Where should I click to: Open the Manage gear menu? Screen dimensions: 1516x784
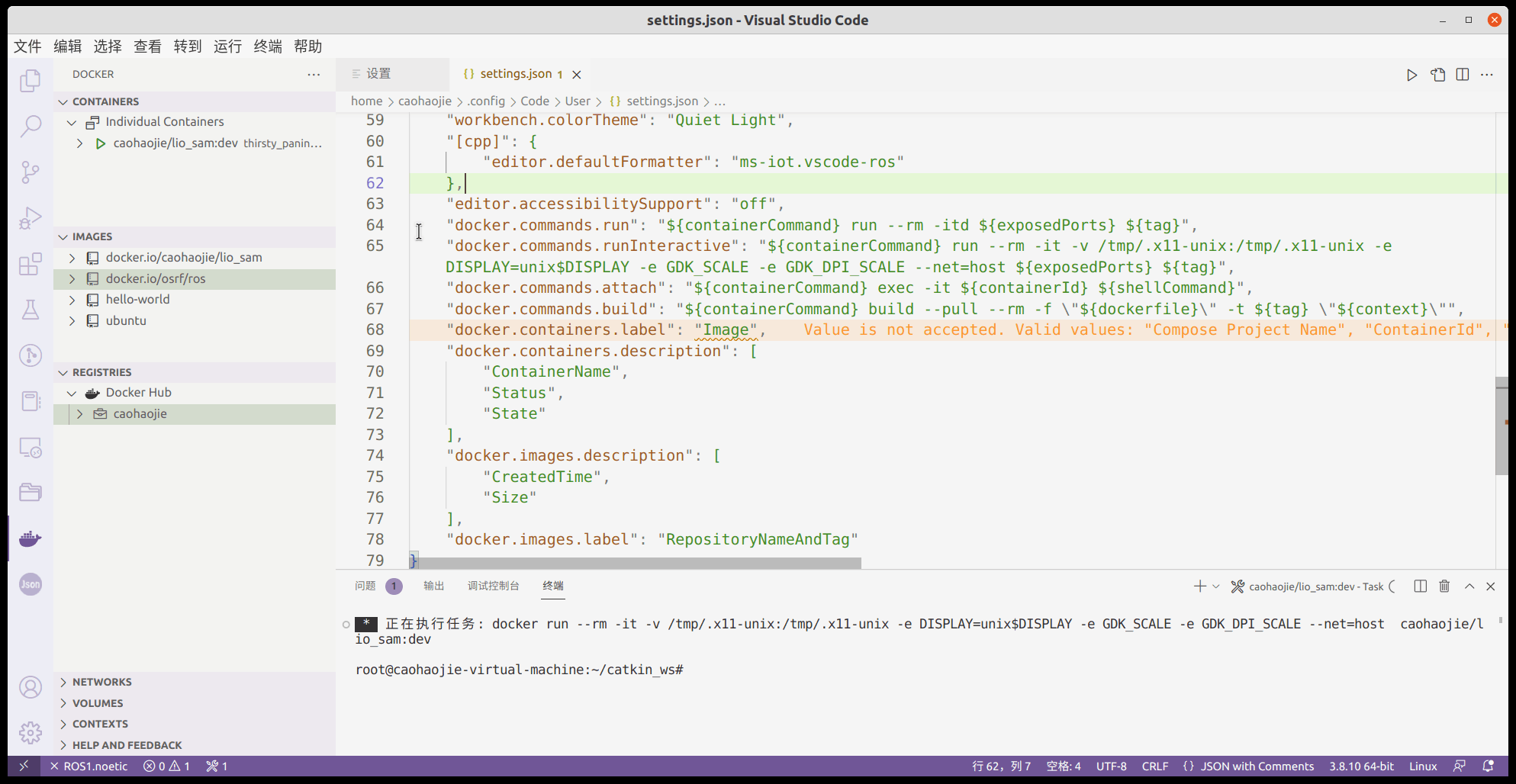(30, 733)
